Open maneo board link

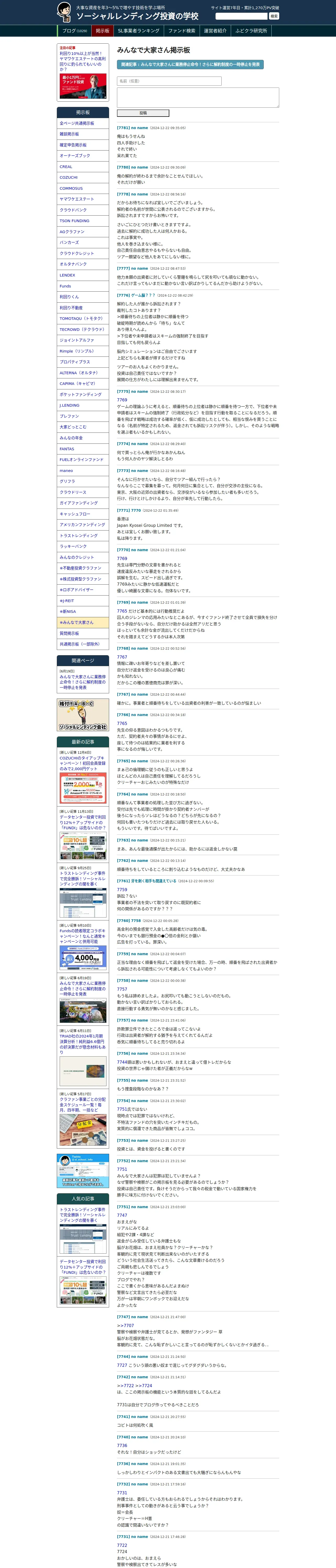[x=83, y=470]
